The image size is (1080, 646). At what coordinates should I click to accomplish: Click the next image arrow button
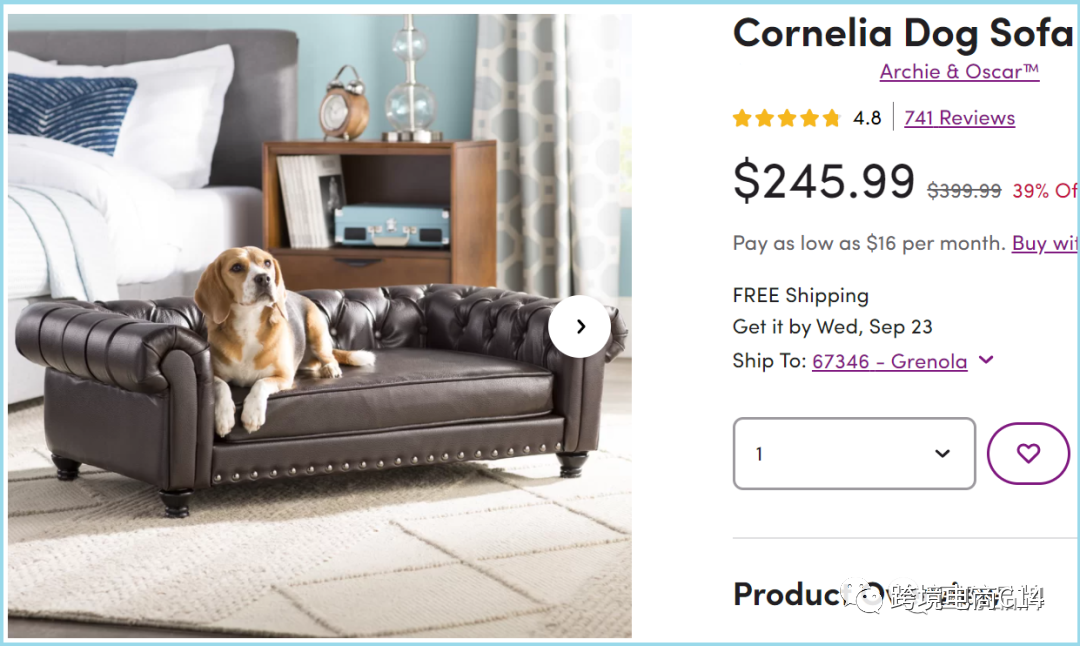[579, 326]
